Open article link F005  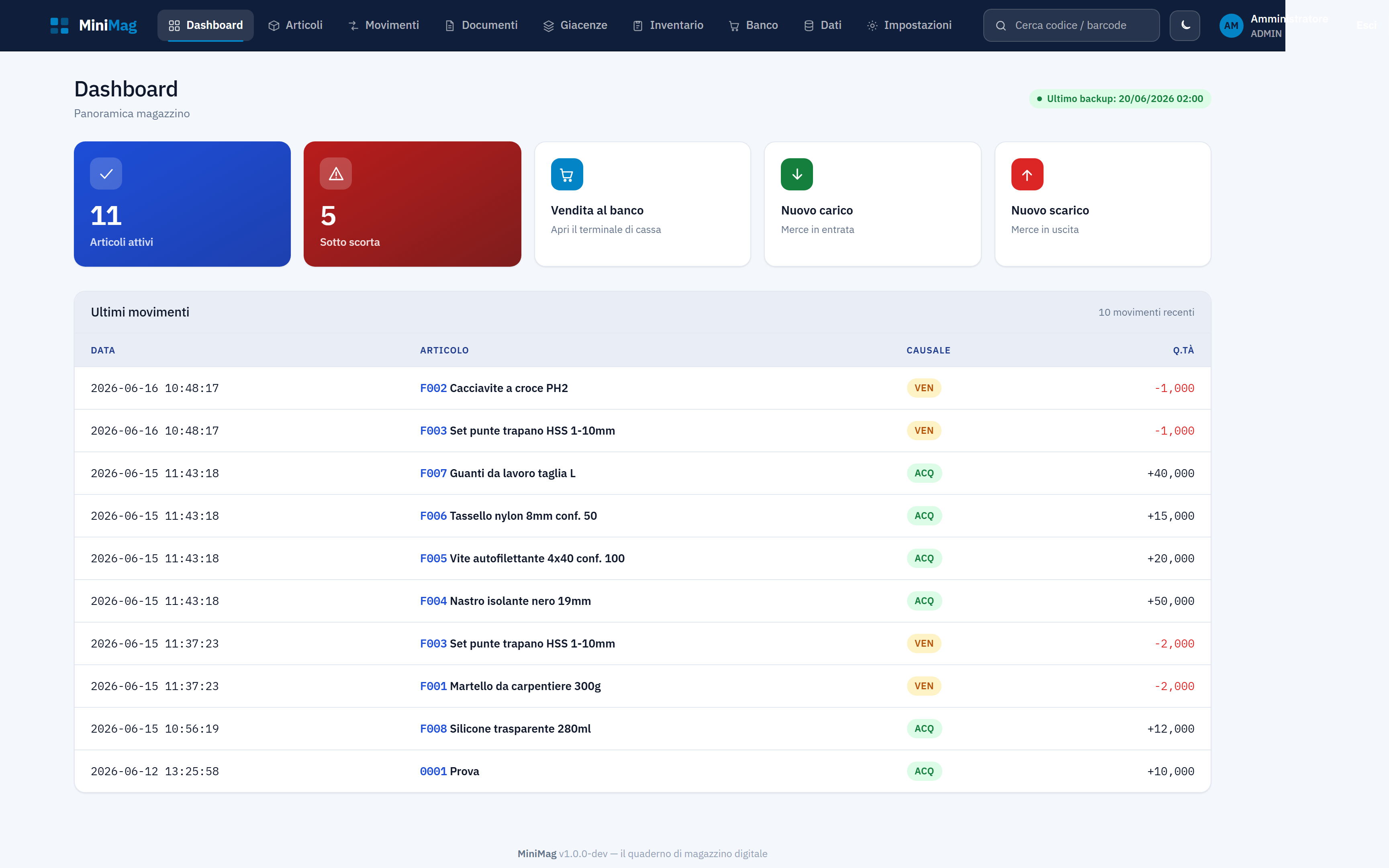click(433, 558)
